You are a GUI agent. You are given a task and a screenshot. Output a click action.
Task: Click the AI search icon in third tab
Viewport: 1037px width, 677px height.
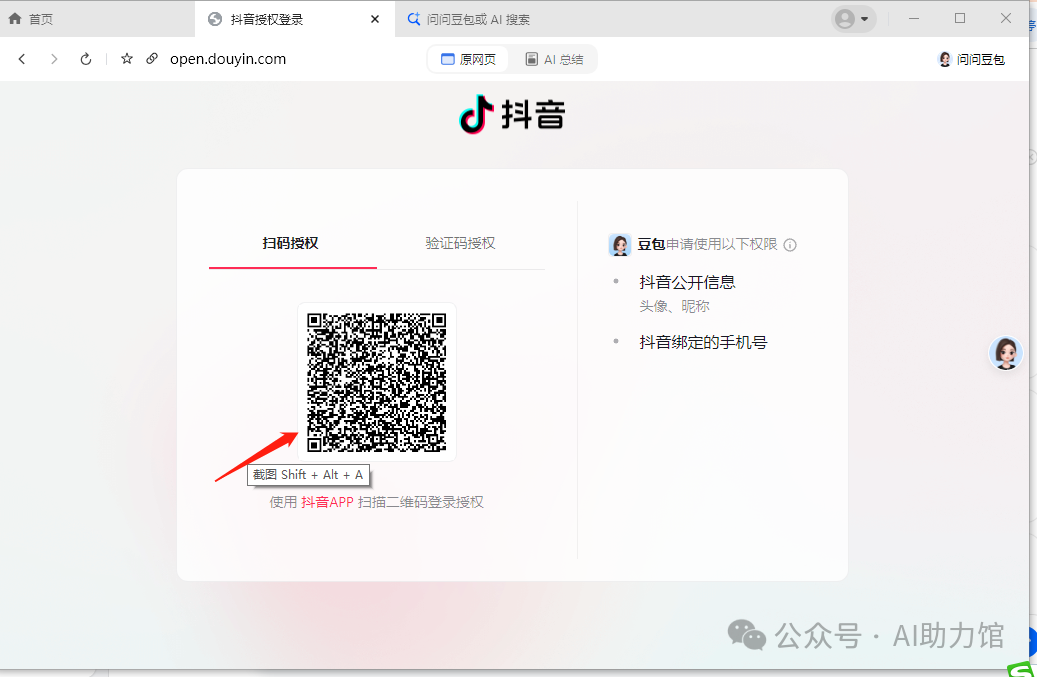click(x=413, y=19)
